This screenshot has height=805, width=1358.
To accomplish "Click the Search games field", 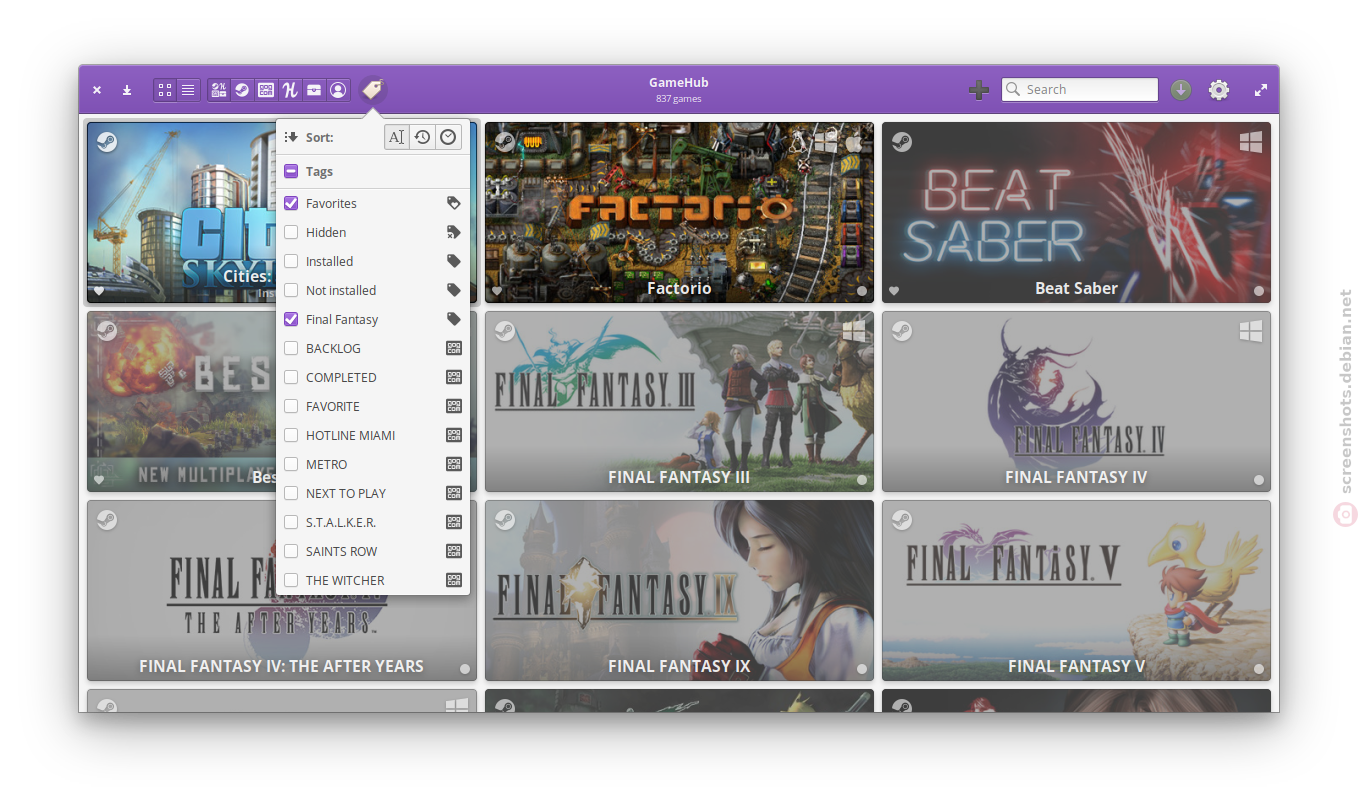I will pyautogui.click(x=1080, y=90).
